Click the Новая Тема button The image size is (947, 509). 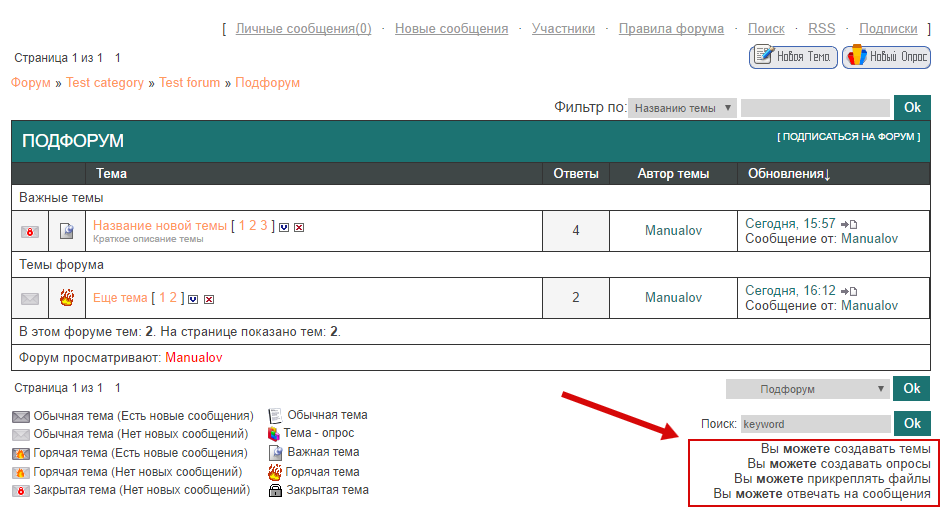pyautogui.click(x=793, y=57)
